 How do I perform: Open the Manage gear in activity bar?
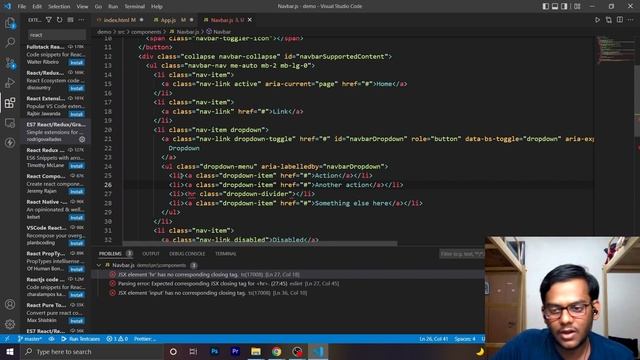tap(10, 324)
